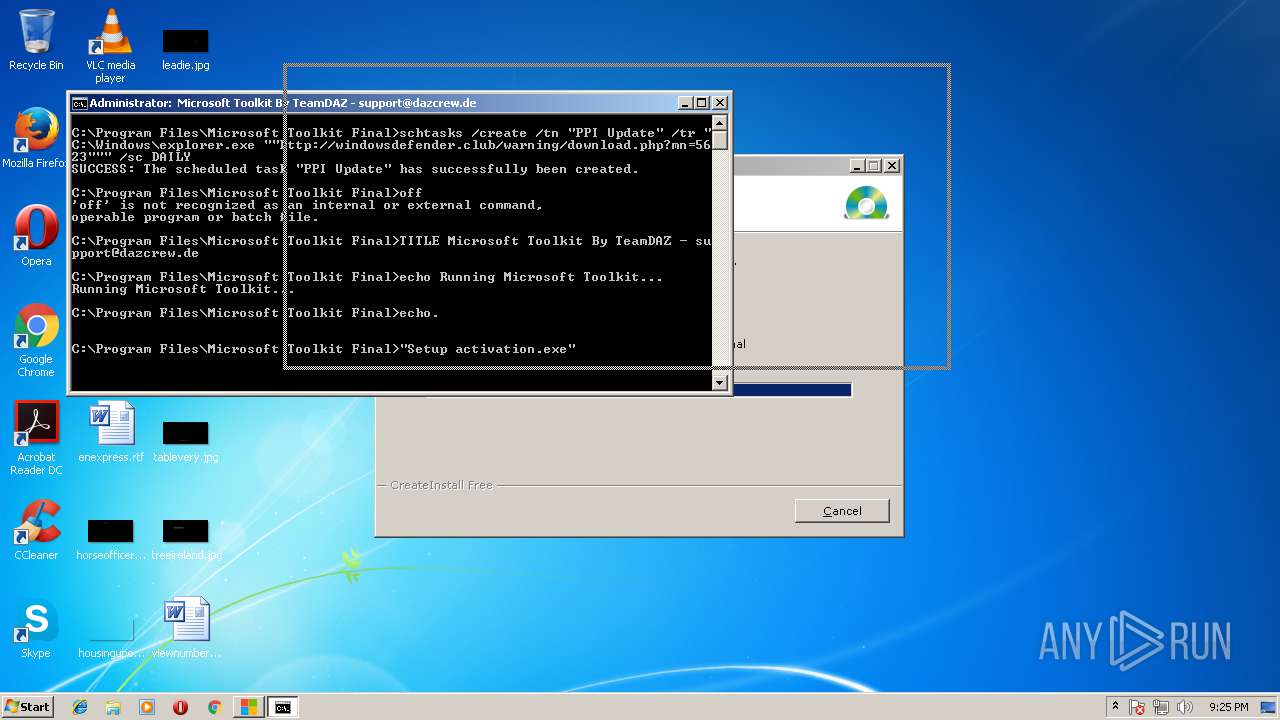Viewport: 1280px width, 720px height.
Task: Select the viewnumber document icon
Action: tap(186, 628)
